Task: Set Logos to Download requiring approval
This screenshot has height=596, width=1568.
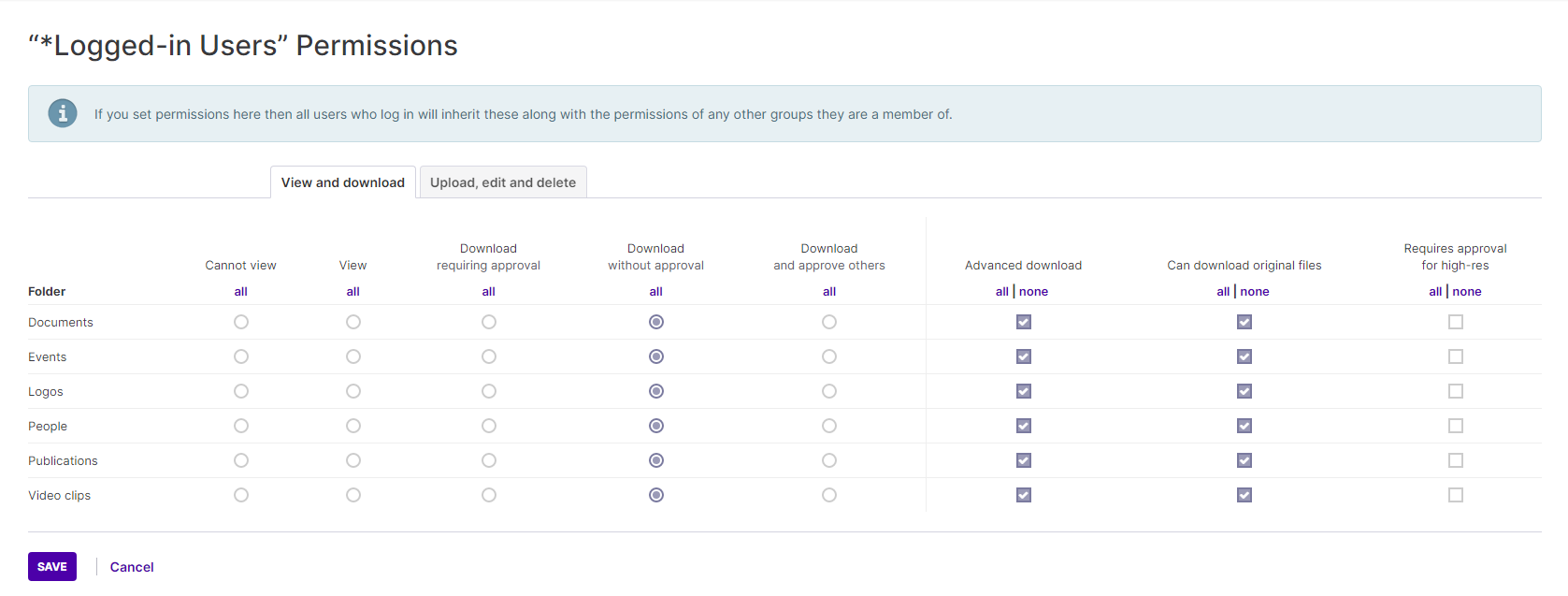Action: [489, 391]
